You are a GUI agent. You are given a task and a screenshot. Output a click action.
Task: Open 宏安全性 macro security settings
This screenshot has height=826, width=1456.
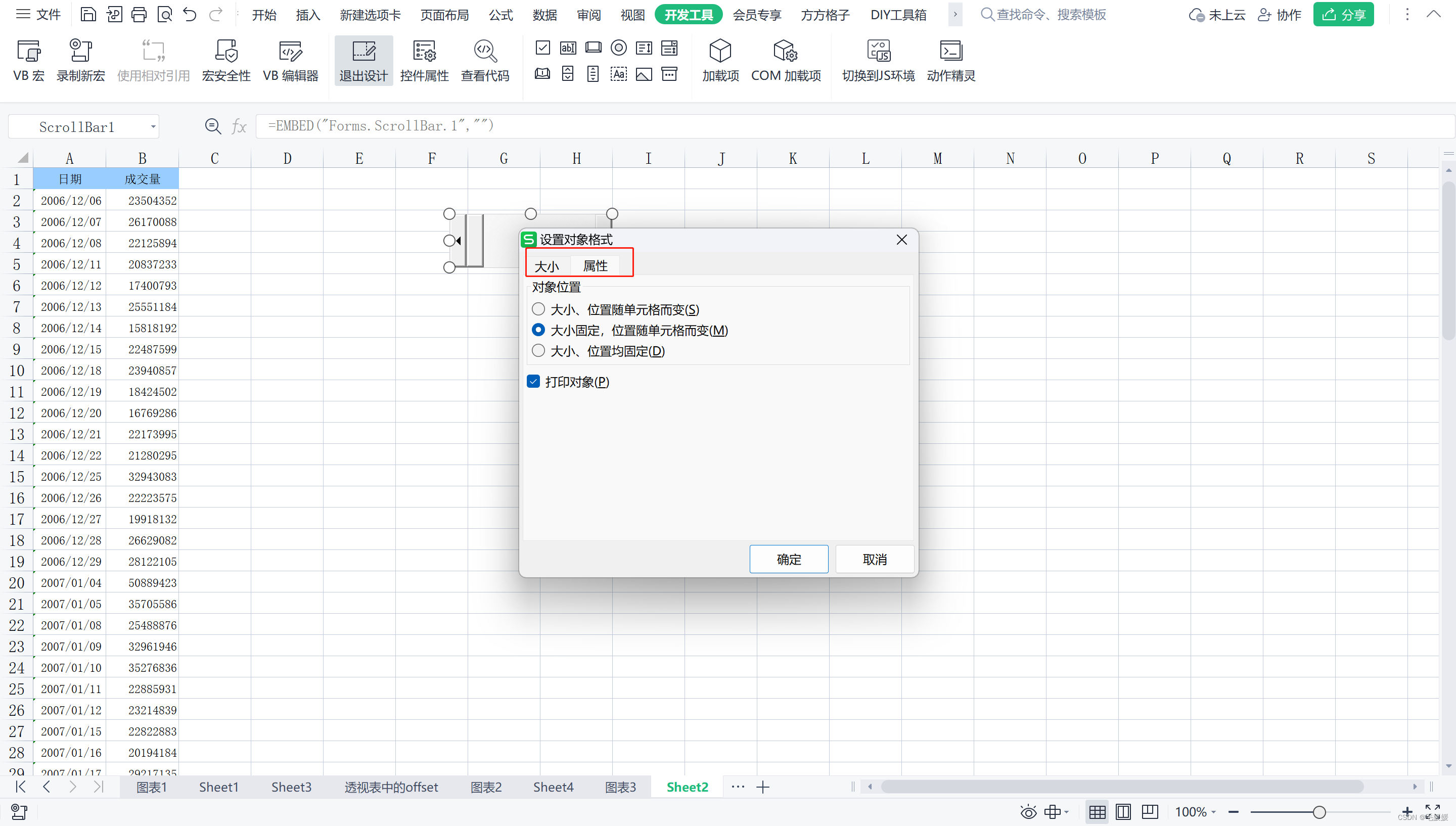(x=226, y=61)
